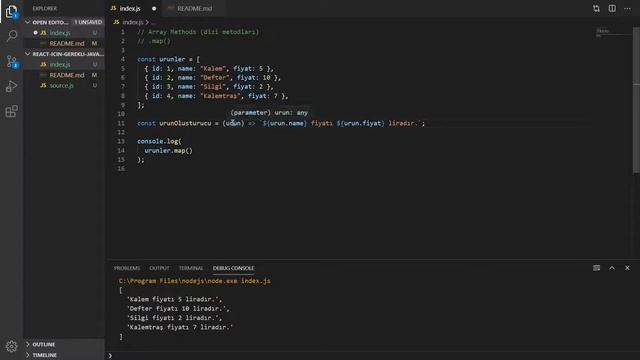
Task: Click the urunler.map() call
Action: pos(168,151)
